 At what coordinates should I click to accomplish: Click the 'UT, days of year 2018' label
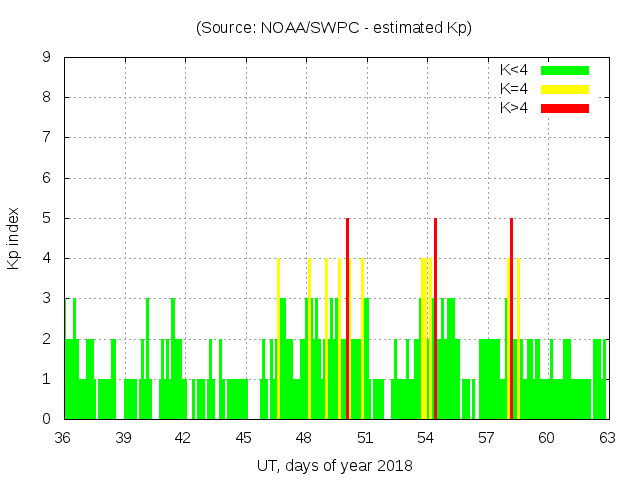(334, 465)
